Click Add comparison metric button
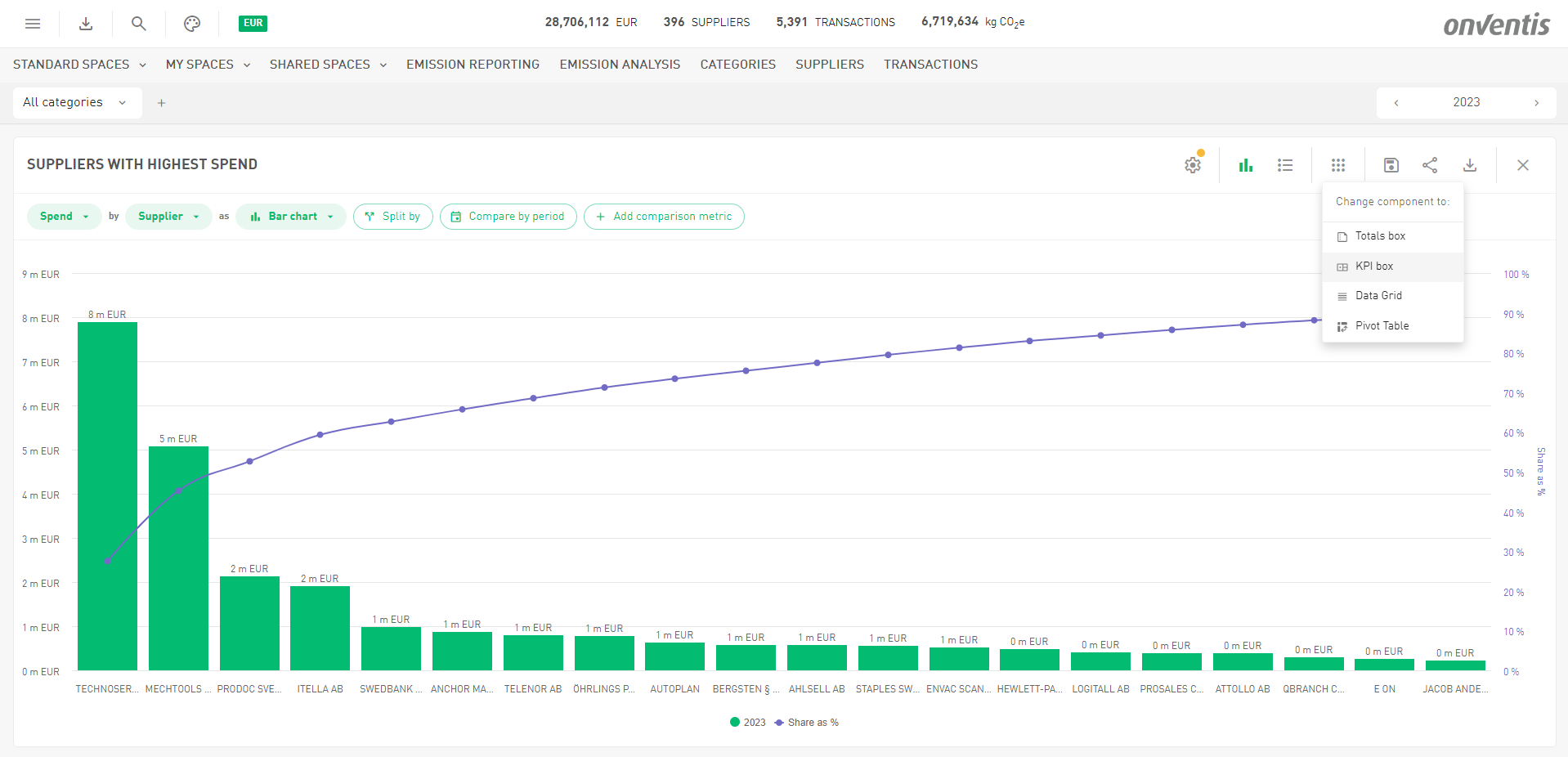Image resolution: width=1568 pixels, height=757 pixels. tap(664, 217)
